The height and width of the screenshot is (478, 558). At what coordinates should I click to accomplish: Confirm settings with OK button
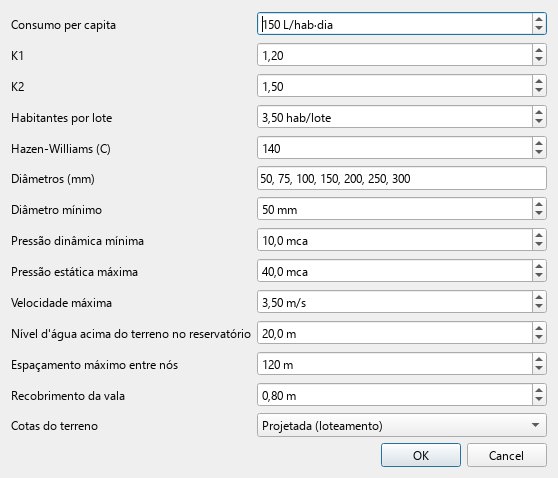click(421, 455)
